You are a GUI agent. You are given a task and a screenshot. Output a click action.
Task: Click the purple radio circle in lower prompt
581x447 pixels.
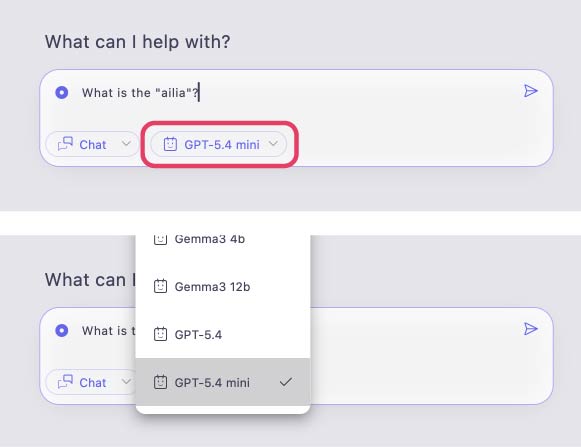[62, 330]
